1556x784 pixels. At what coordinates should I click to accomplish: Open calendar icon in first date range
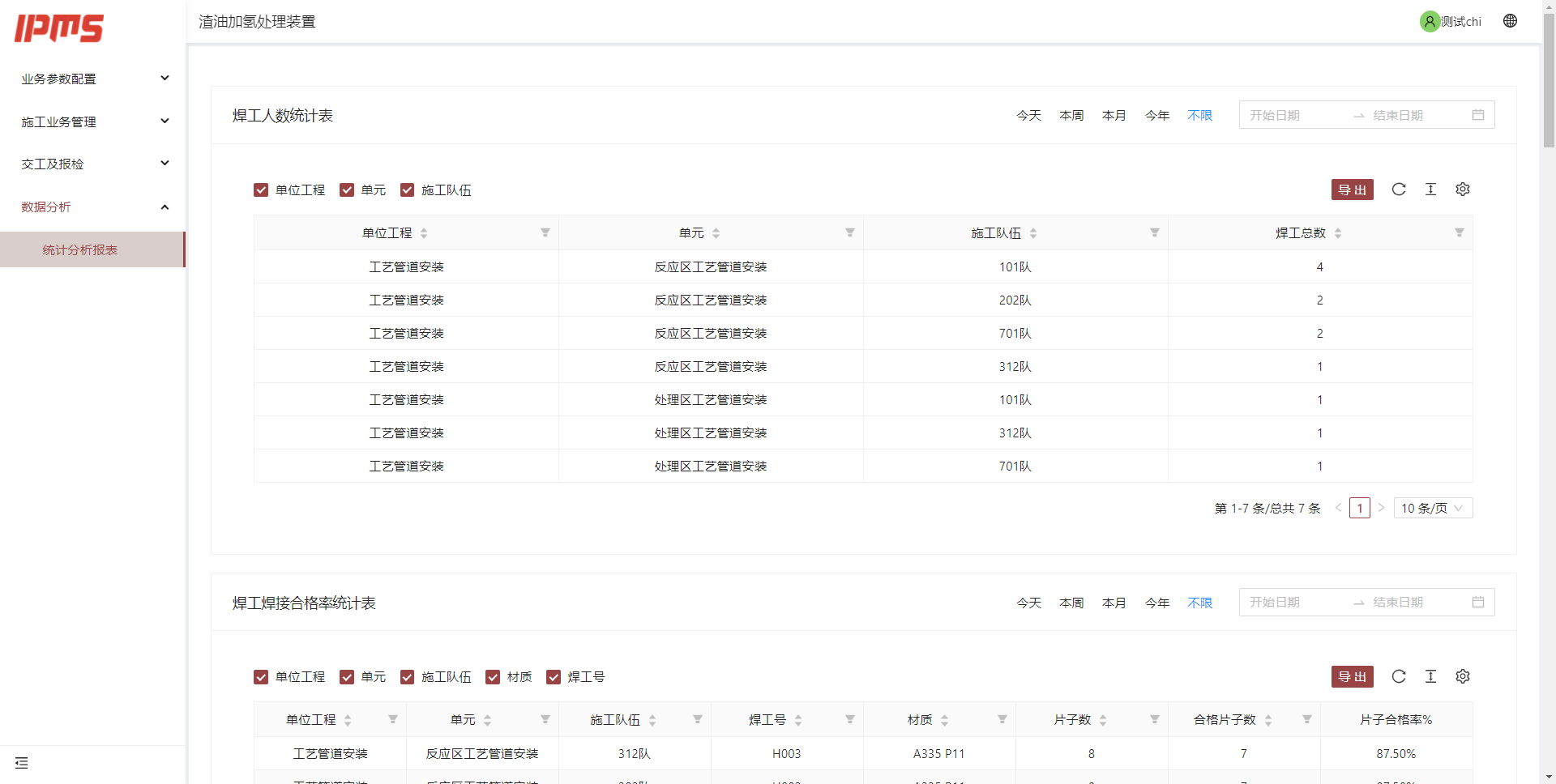1478,115
